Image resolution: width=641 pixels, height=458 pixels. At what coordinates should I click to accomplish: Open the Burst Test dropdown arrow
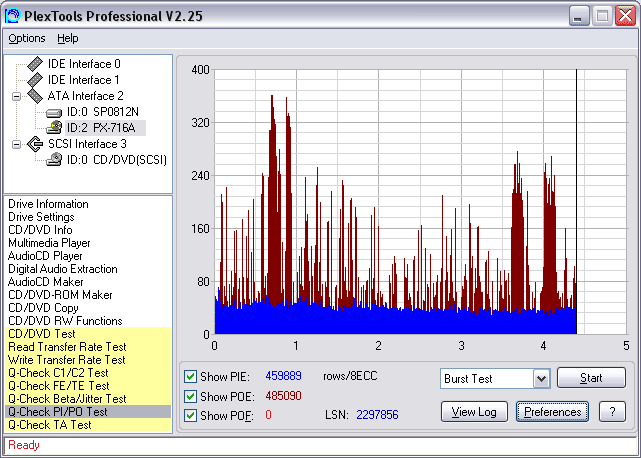pos(541,379)
